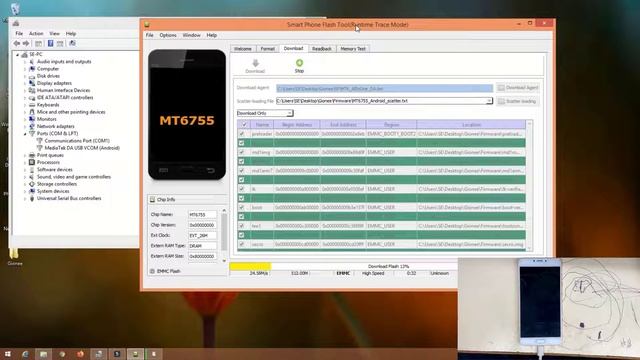Uncheck the boot partition checkbox
This screenshot has height=360, width=640.
[x=242, y=207]
